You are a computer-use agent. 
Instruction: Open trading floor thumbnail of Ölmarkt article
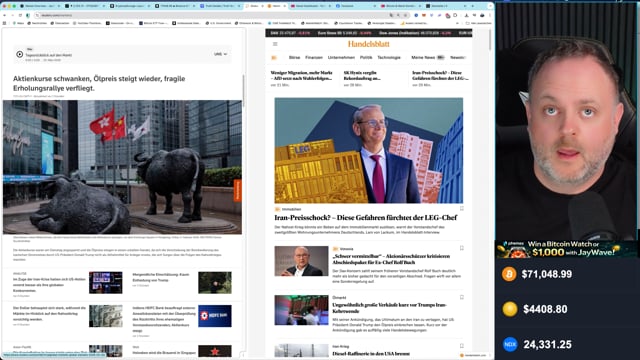coord(301,310)
